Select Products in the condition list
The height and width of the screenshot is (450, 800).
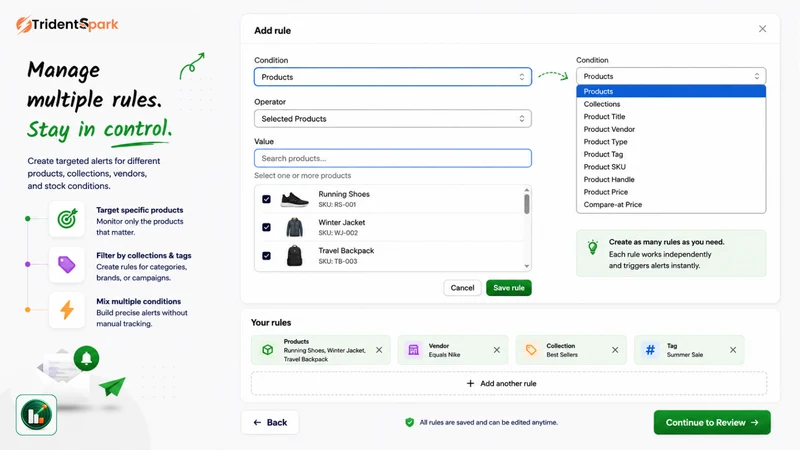pyautogui.click(x=671, y=91)
